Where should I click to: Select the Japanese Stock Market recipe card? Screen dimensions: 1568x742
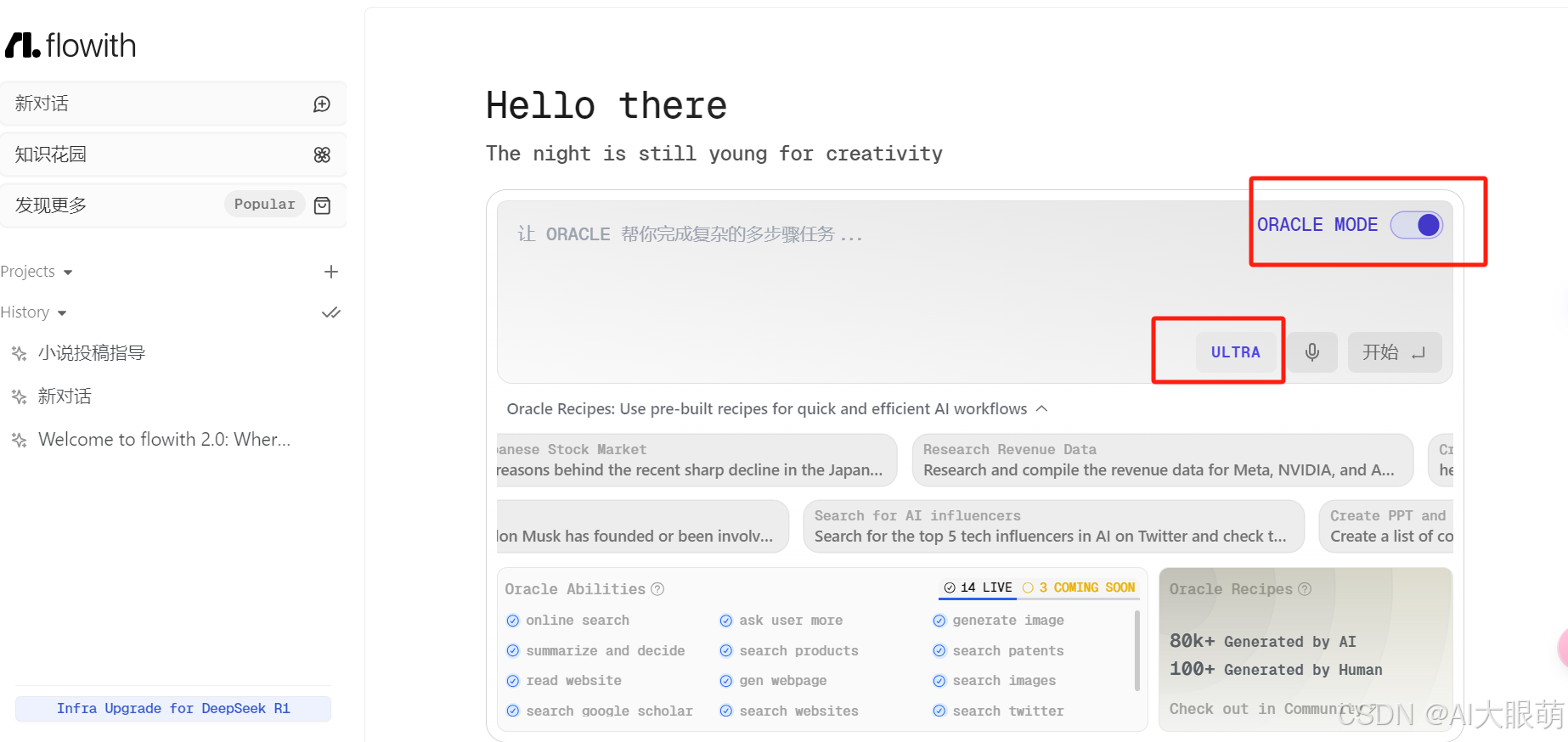697,460
